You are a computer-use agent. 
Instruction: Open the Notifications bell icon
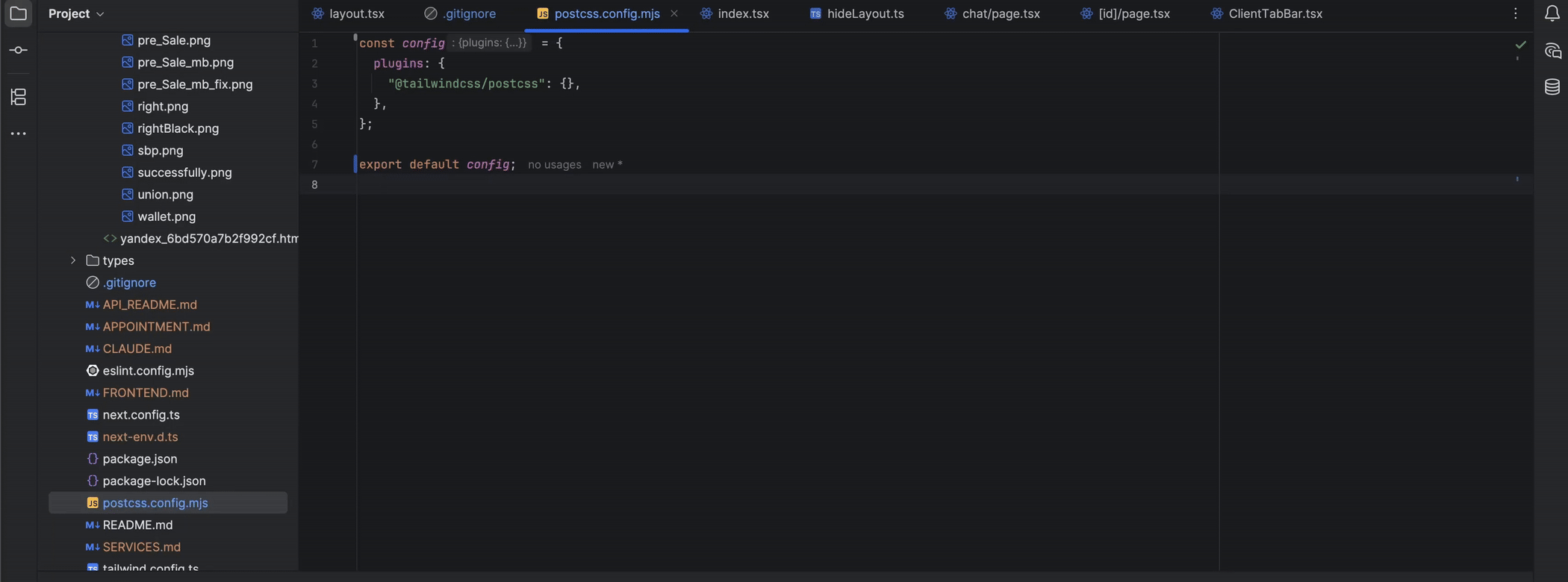click(1552, 13)
